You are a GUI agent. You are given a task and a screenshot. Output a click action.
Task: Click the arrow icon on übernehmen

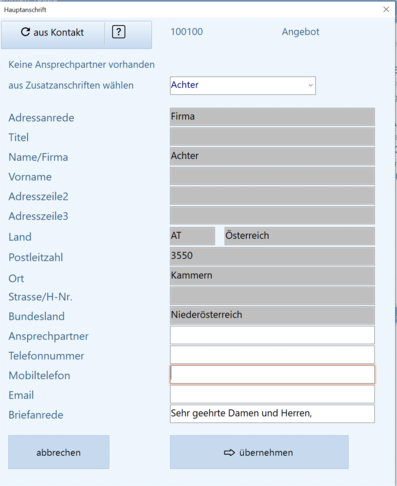[229, 452]
